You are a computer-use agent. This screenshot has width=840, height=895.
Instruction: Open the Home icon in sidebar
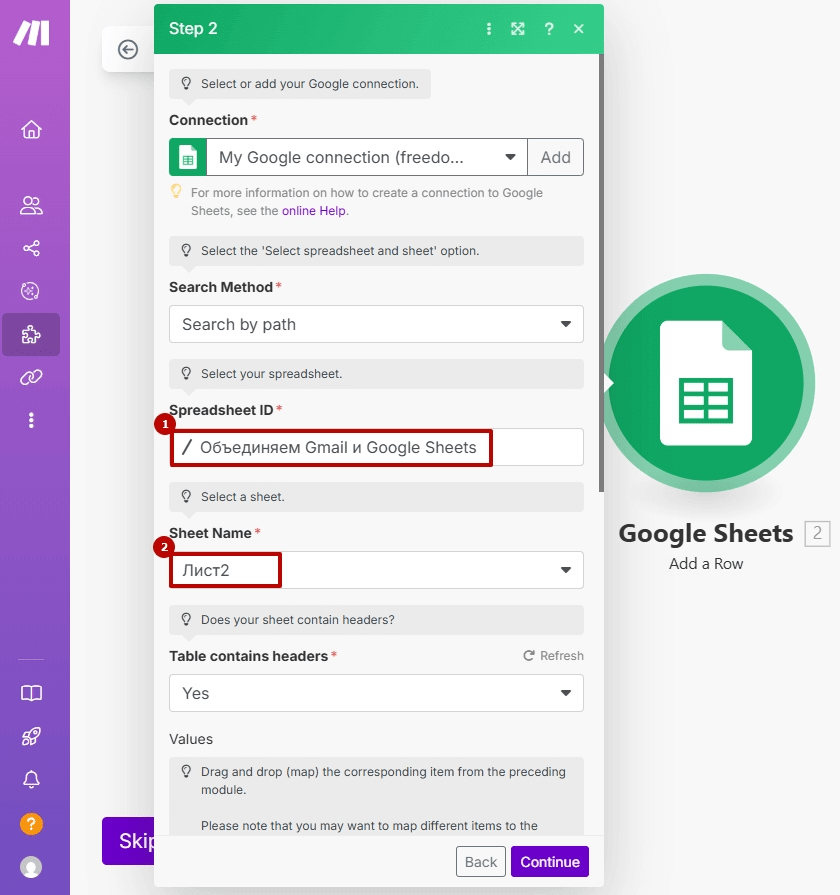pyautogui.click(x=31, y=130)
